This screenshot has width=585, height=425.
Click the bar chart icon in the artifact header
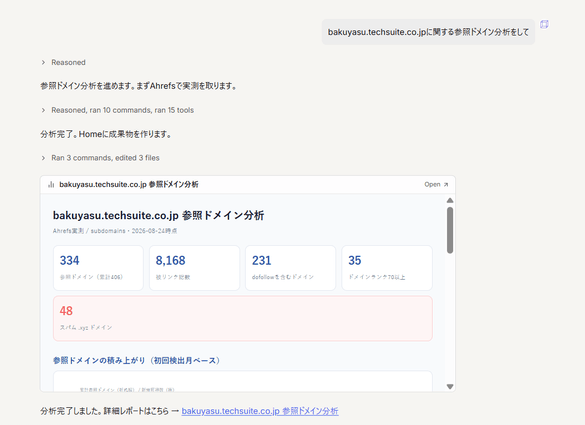51,184
